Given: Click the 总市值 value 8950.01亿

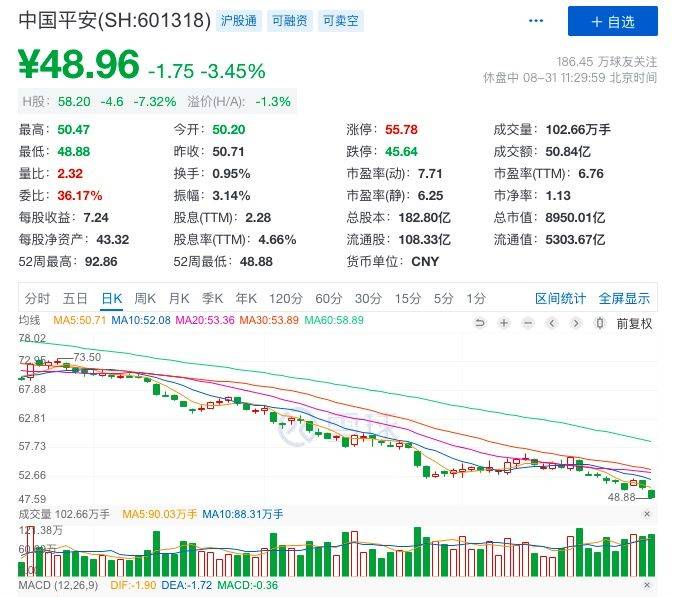Looking at the screenshot, I should click(x=575, y=218).
